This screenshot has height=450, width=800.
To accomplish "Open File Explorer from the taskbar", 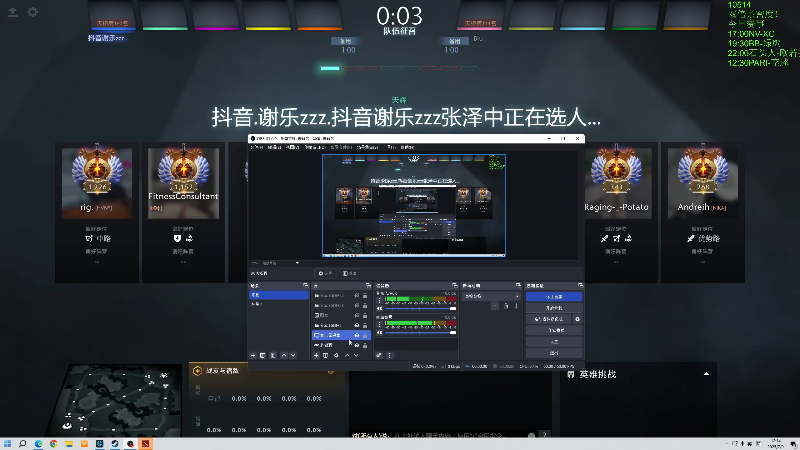I will (x=69, y=444).
